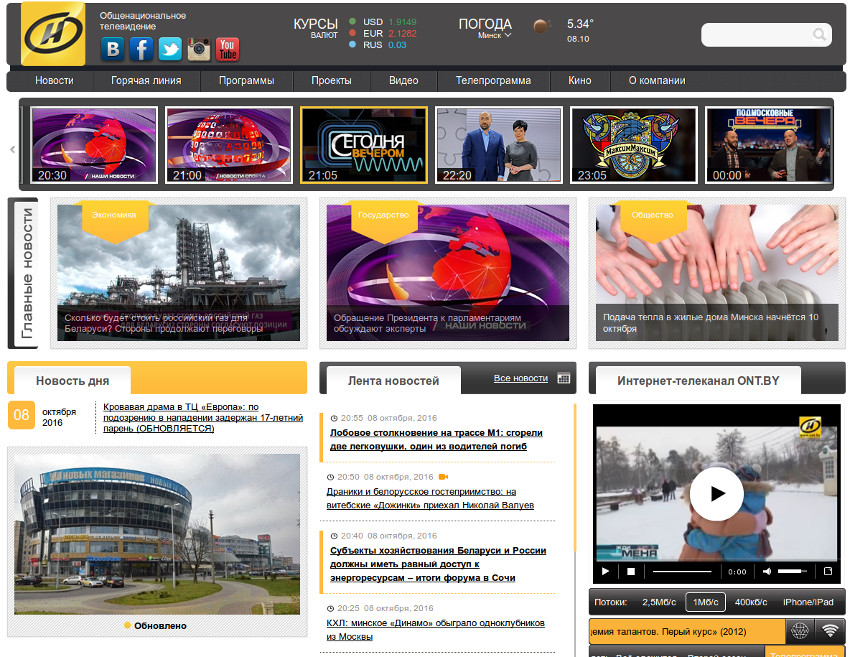Open the news calendar icon beside Все новости
Viewport: 850px width, 657px height.
tap(564, 379)
